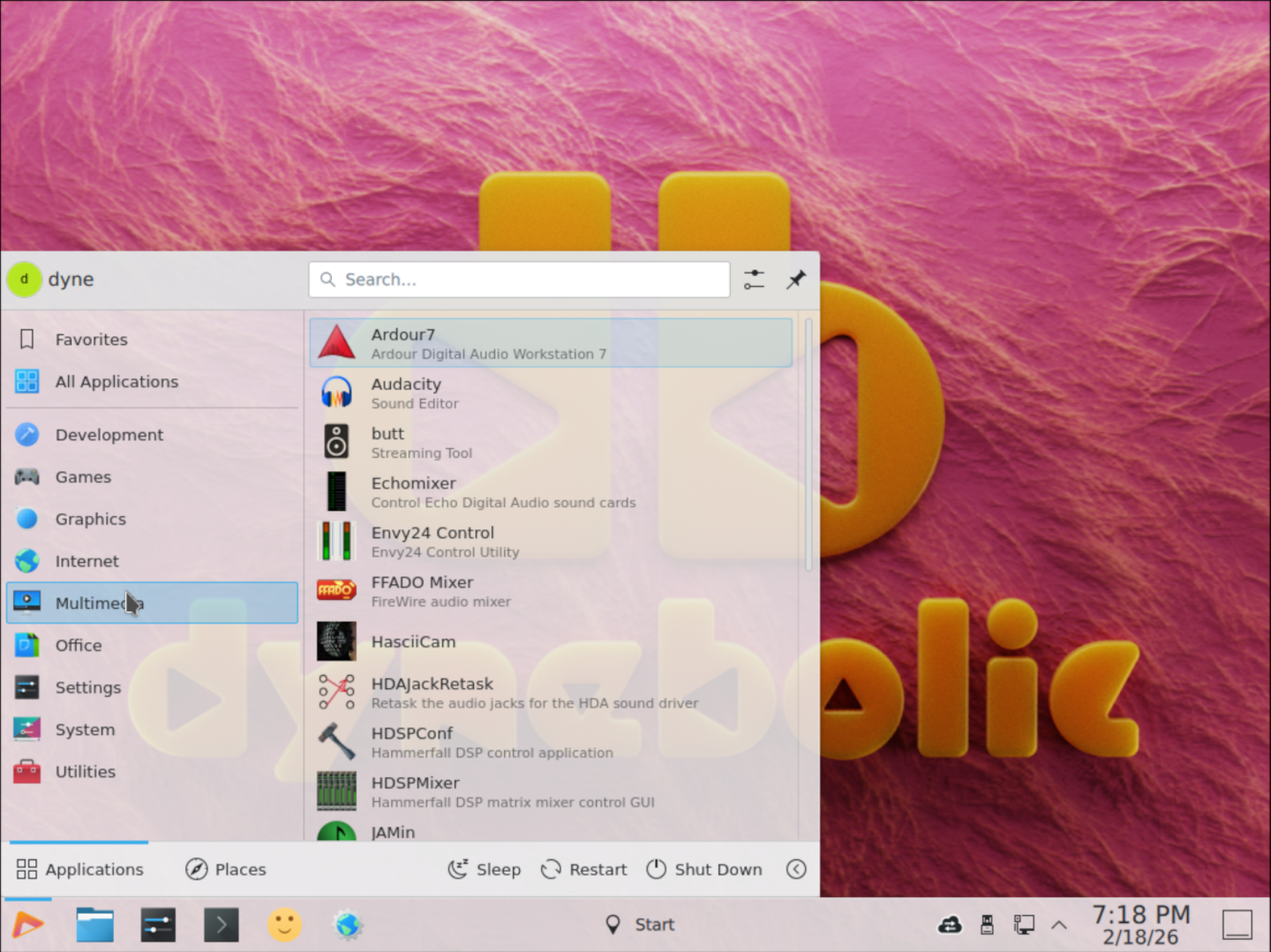This screenshot has width=1271, height=952.
Task: Click the application list scrollbar
Action: (x=808, y=446)
